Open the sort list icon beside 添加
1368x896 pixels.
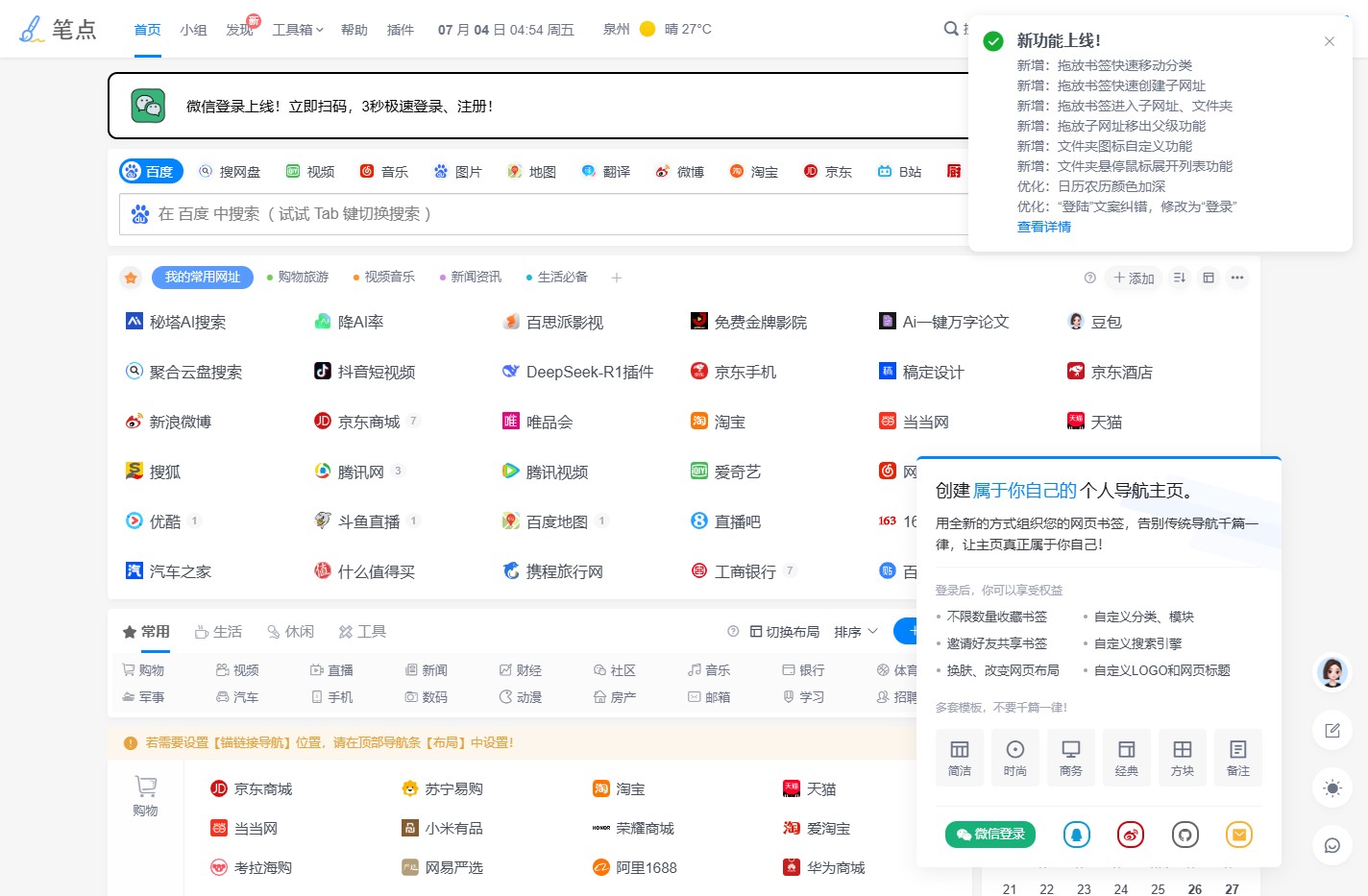[x=1180, y=278]
